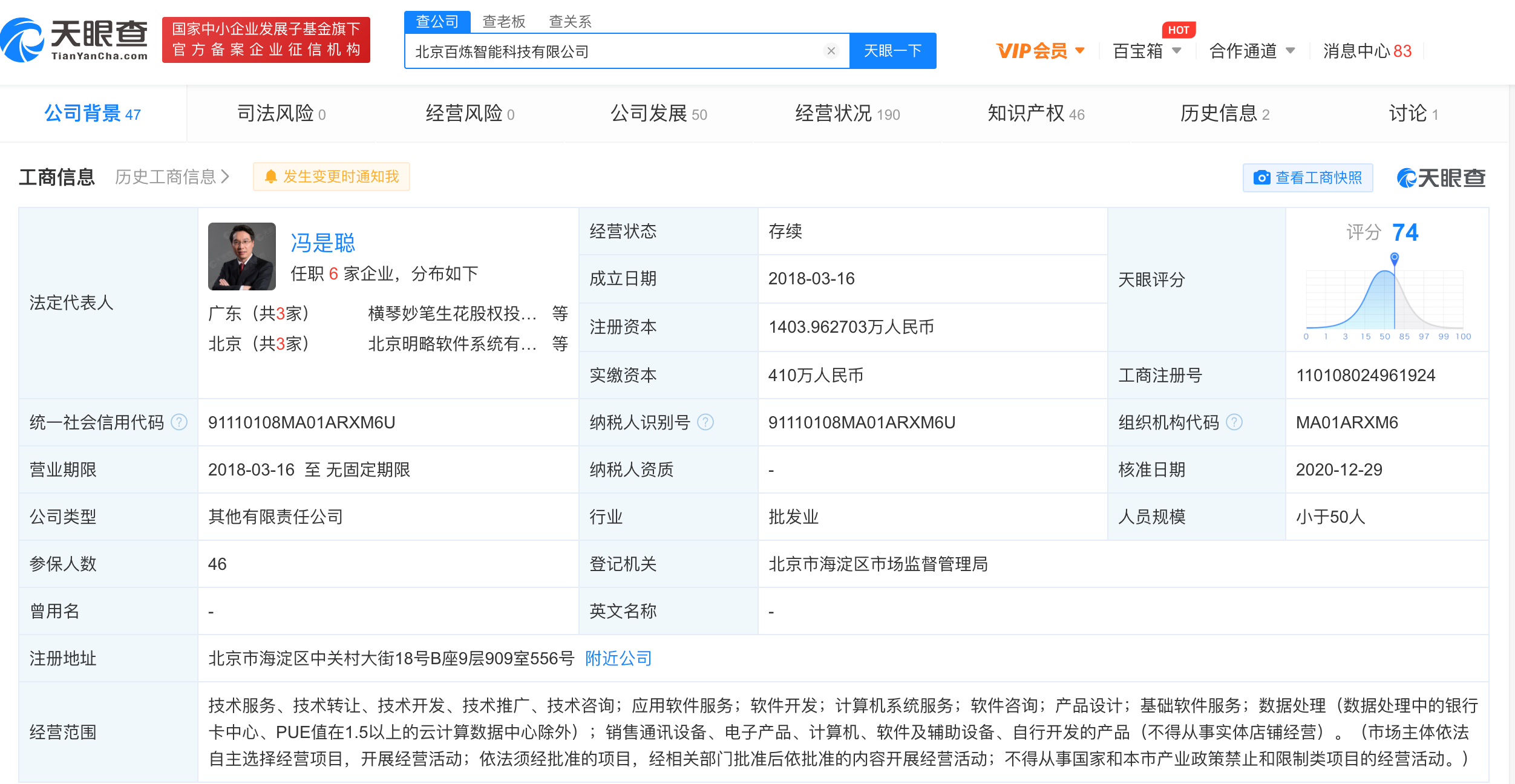
Task: Select the 查关系 search tab
Action: pyautogui.click(x=570, y=22)
